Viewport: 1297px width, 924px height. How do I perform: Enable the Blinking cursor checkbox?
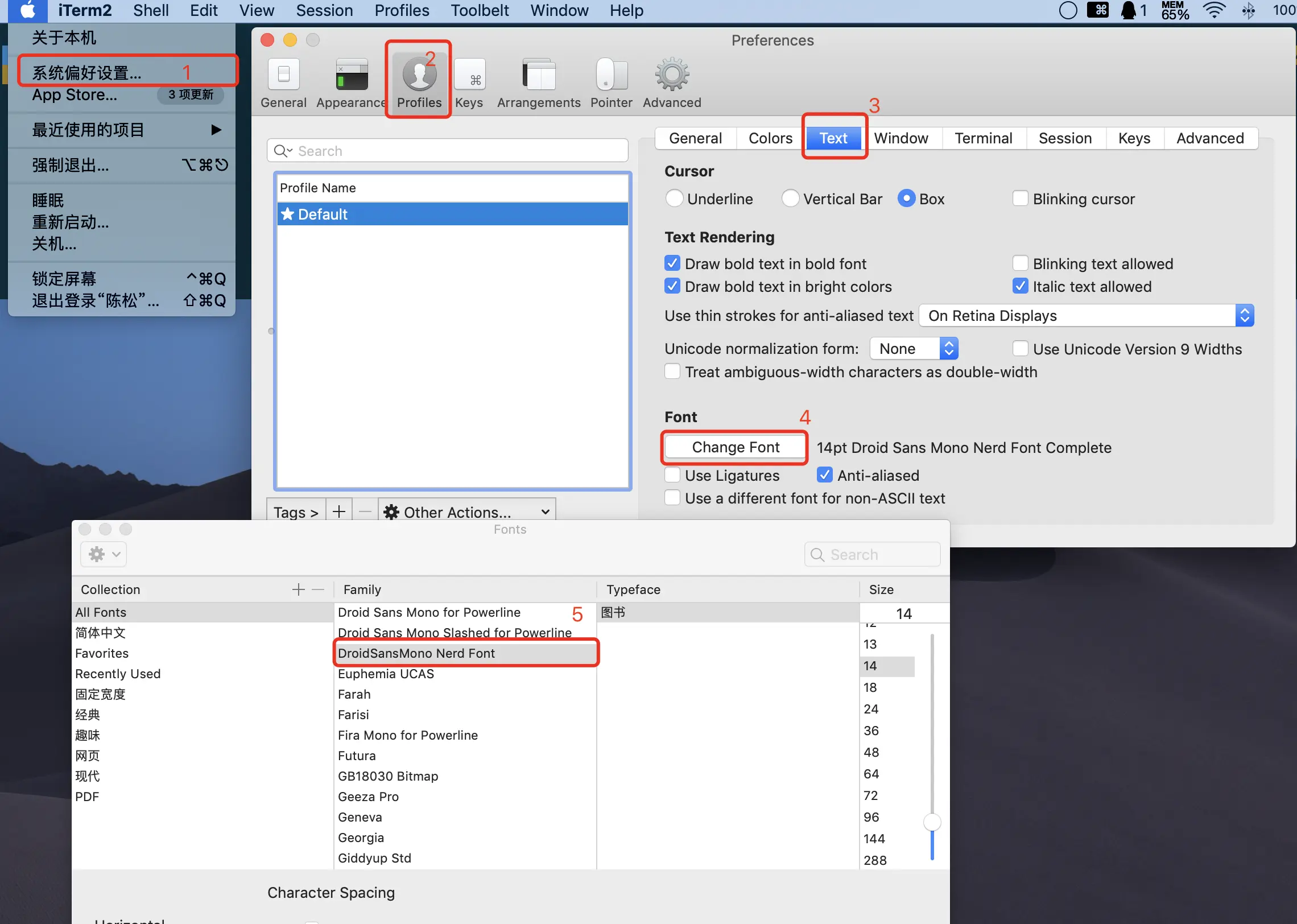(1021, 199)
